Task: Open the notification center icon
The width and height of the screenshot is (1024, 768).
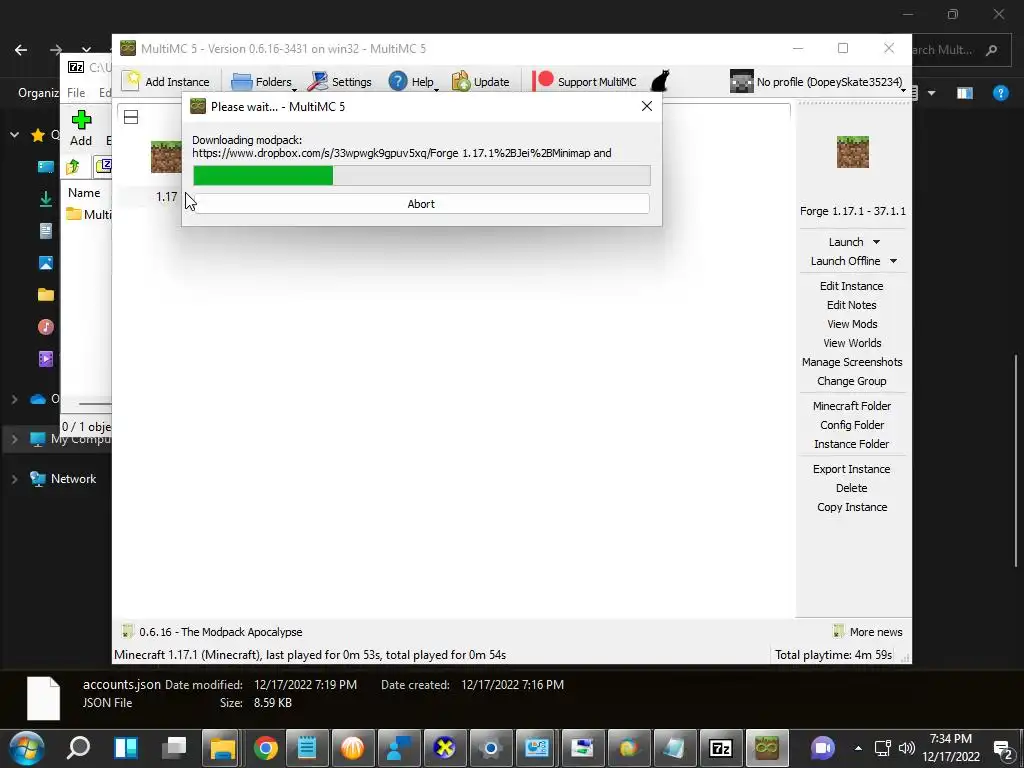Action: [x=1003, y=750]
